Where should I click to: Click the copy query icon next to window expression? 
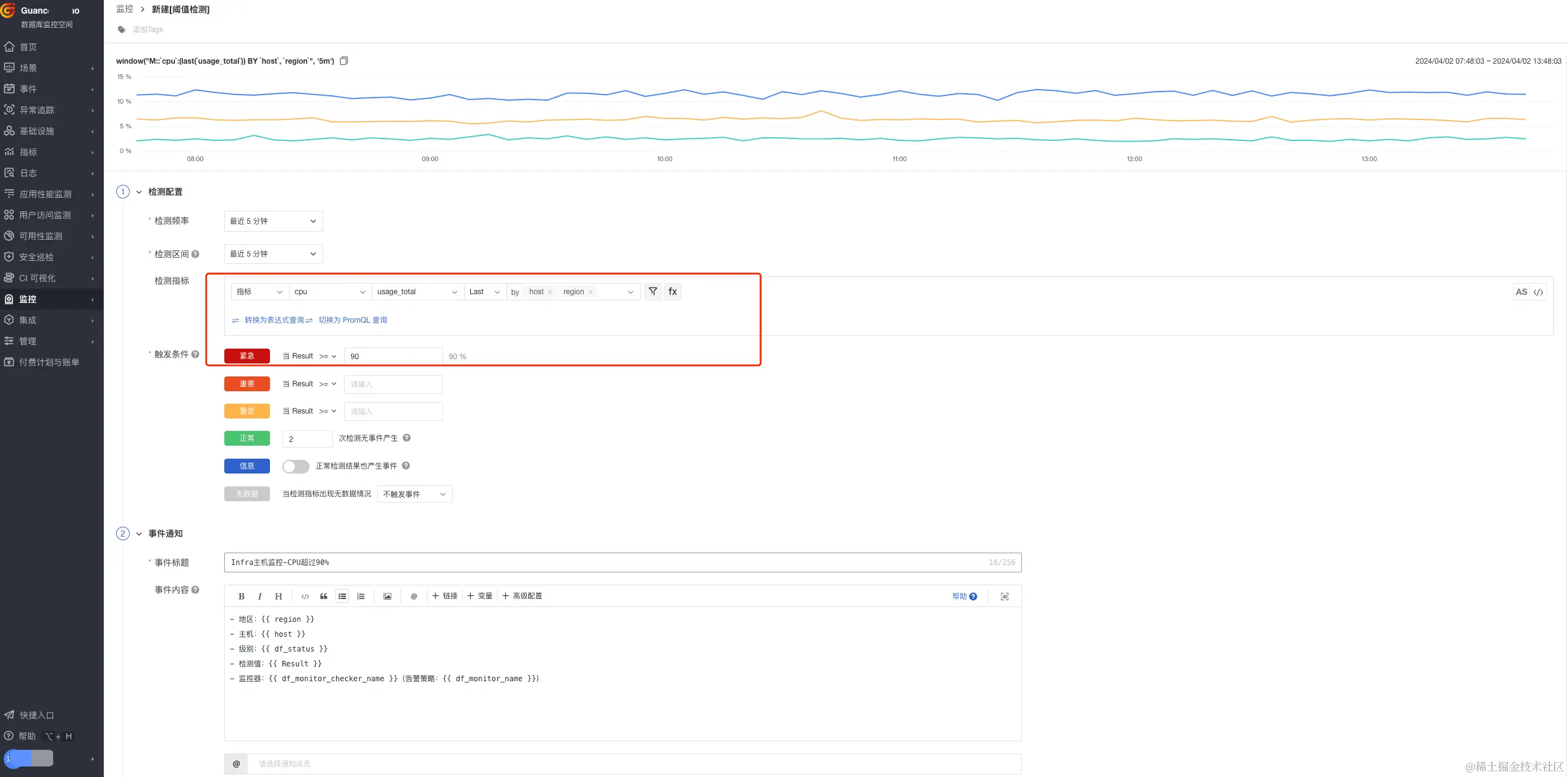coord(344,61)
